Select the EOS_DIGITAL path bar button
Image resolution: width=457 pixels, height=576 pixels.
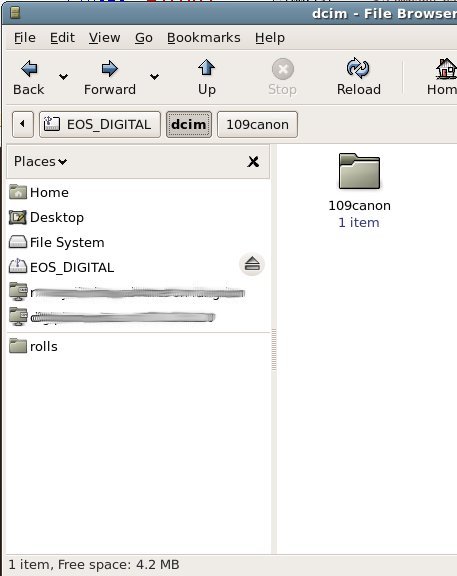pos(100,125)
